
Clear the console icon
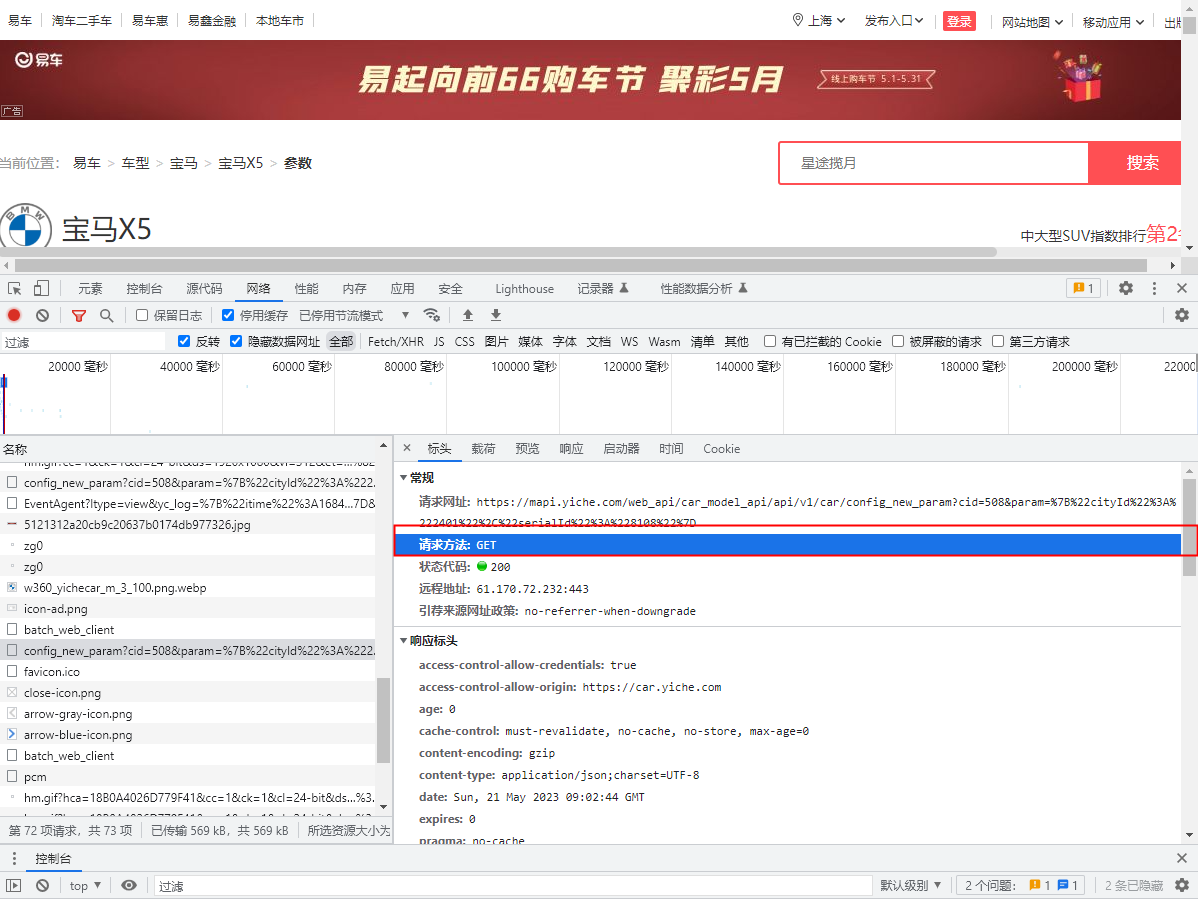click(43, 885)
